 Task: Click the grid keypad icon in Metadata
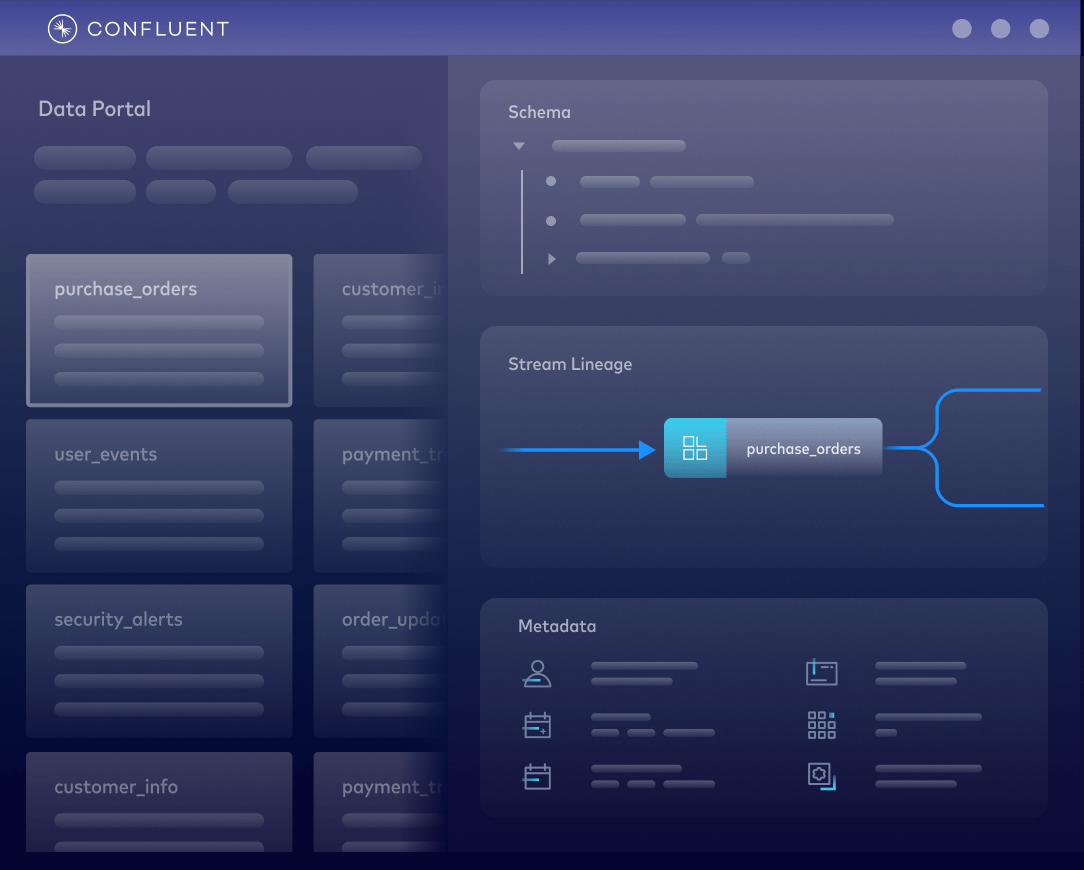(821, 724)
